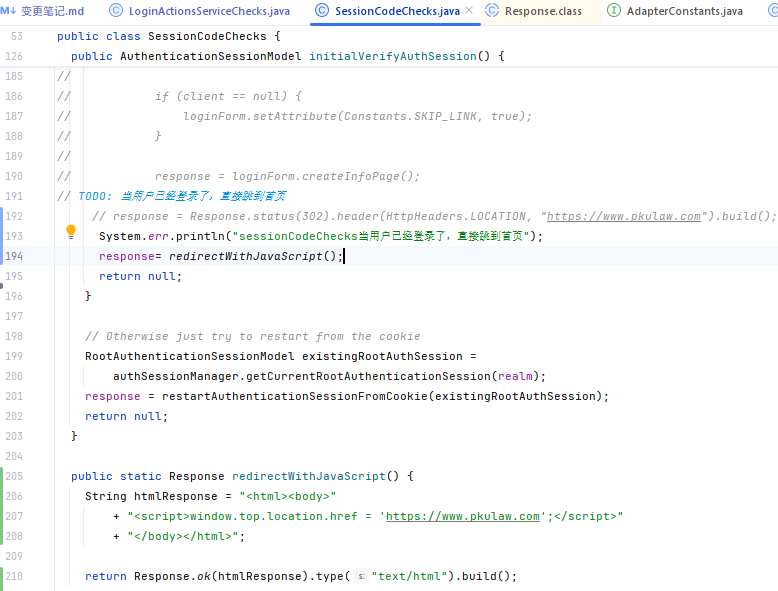Click the pkulaw.com URL in line 207 script string
The image size is (778, 591).
pyautogui.click(x=462, y=516)
